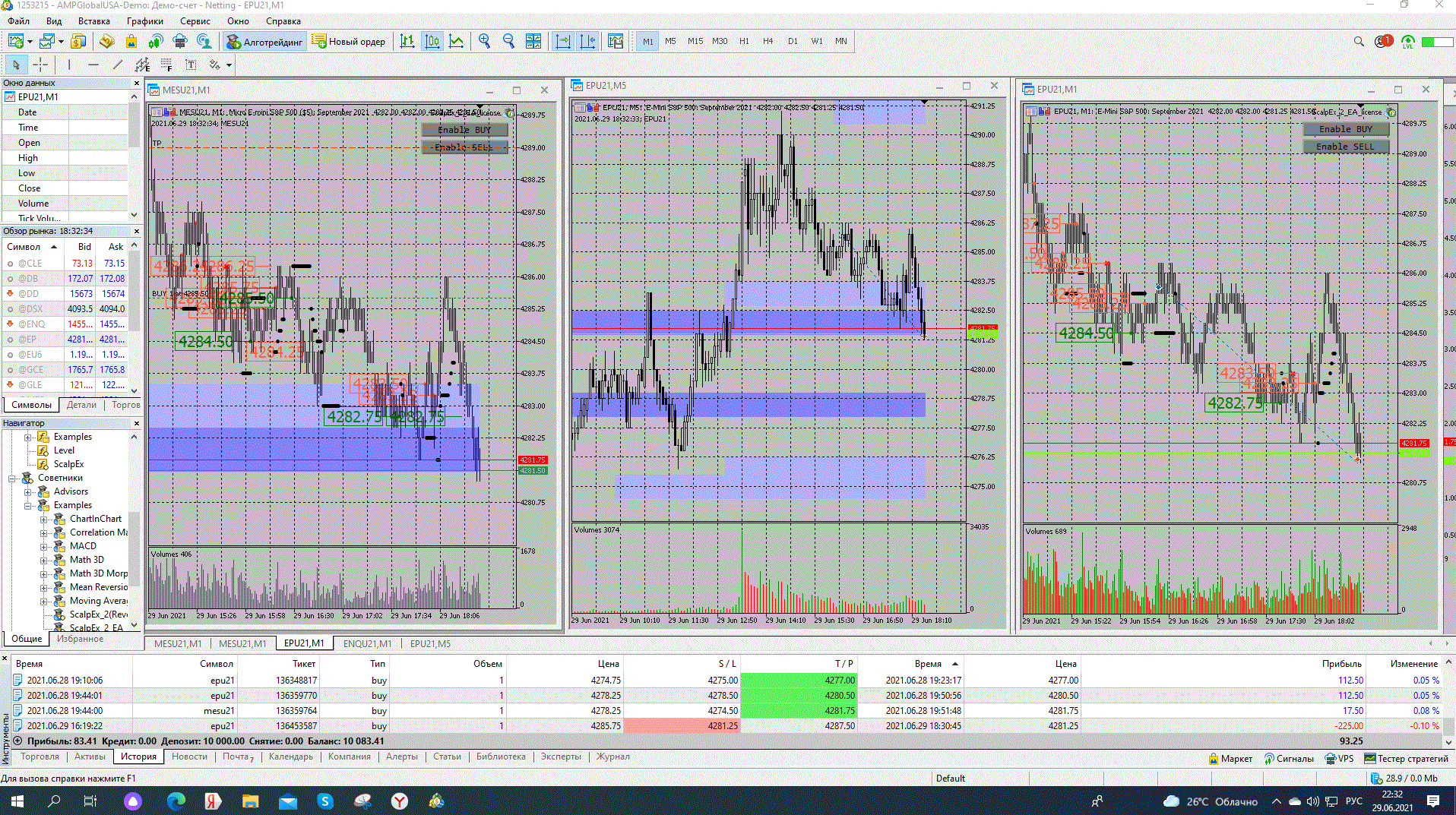Draw a trendline with the trendline tool

point(118,65)
